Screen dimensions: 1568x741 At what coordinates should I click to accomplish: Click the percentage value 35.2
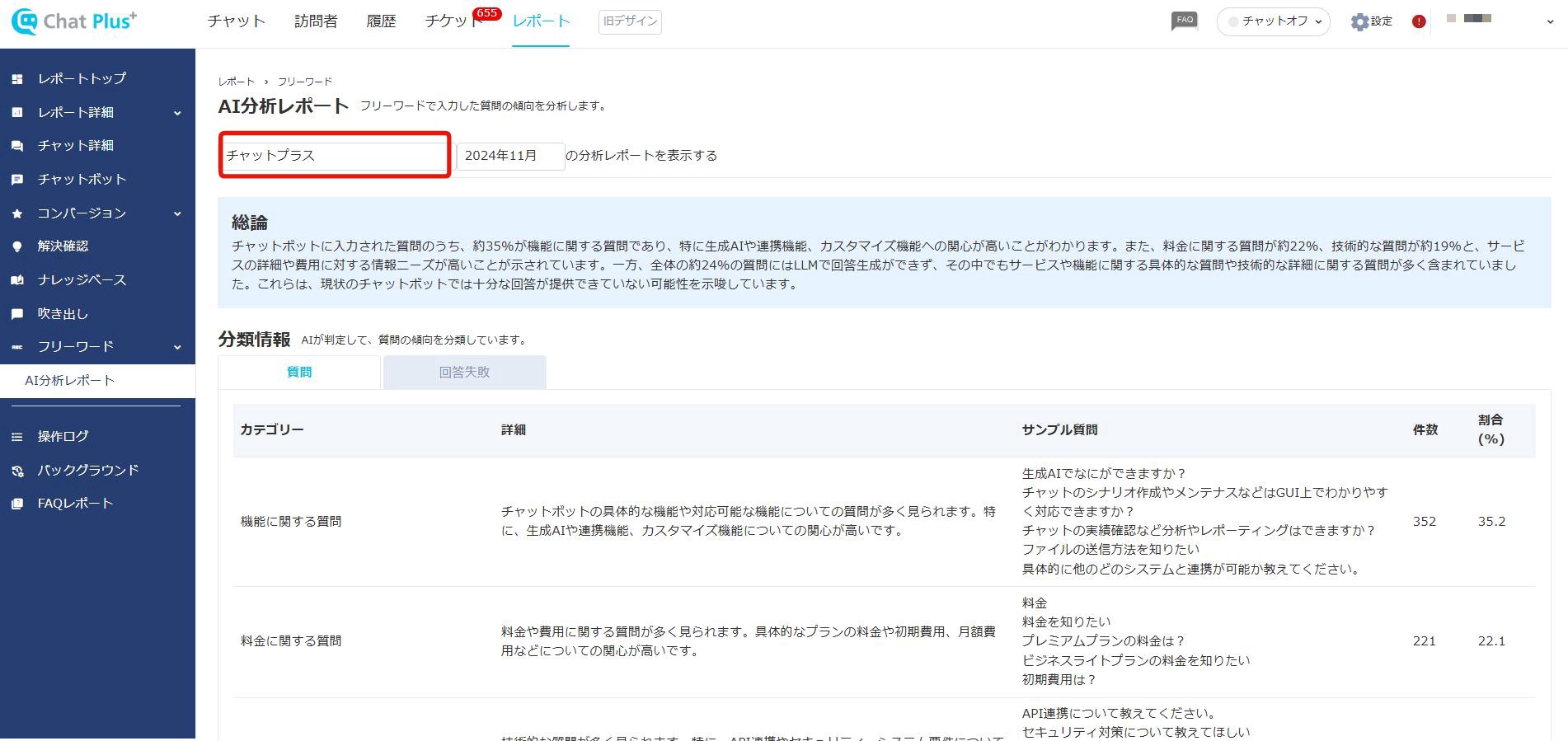pos(1491,521)
